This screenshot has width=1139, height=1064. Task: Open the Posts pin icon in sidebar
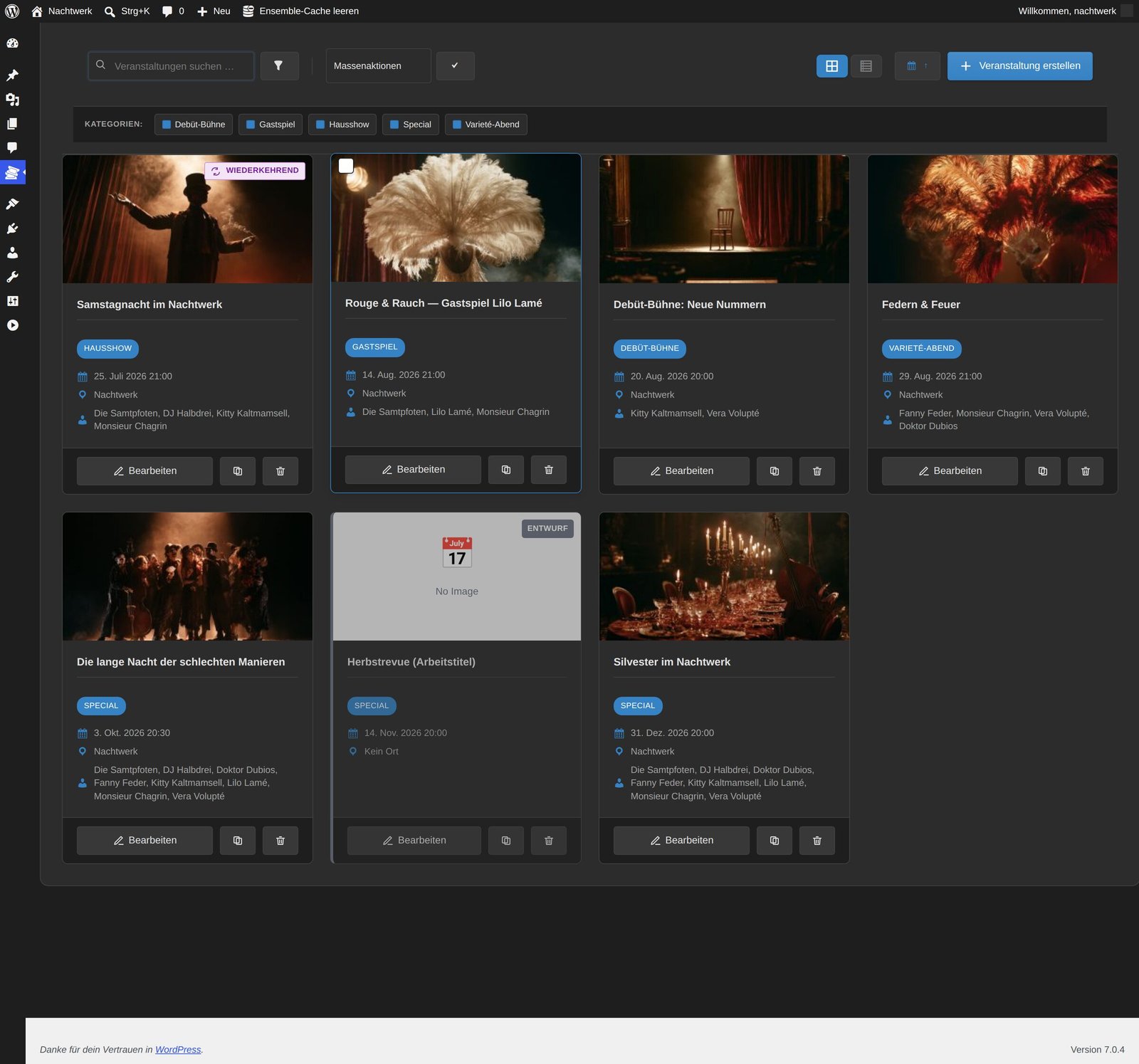coord(12,75)
